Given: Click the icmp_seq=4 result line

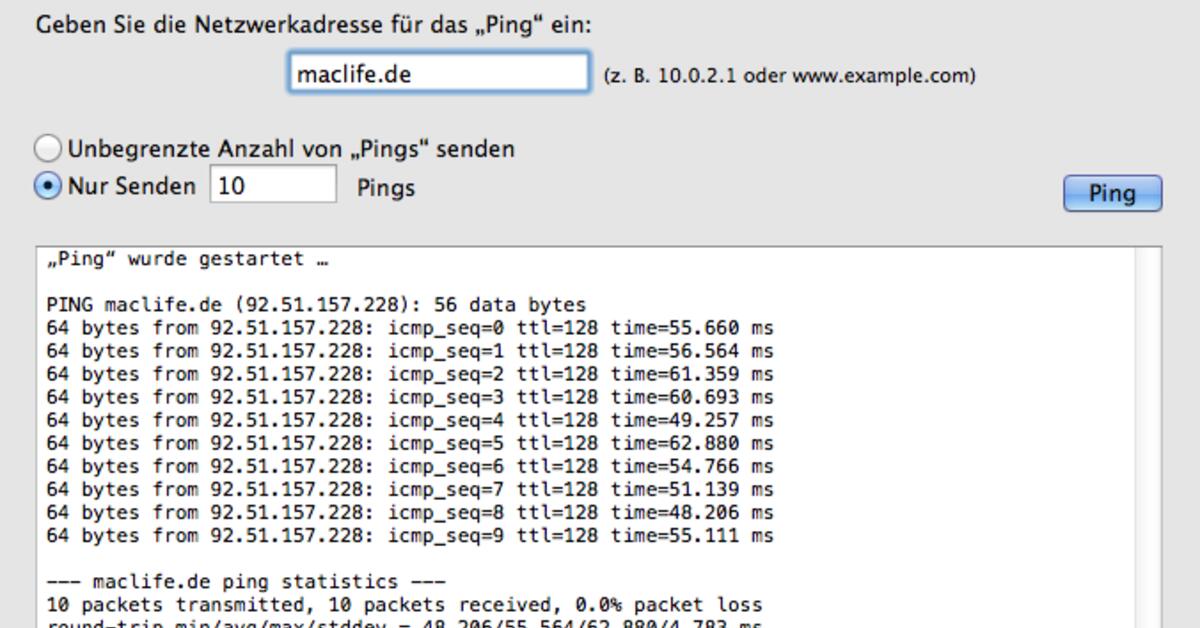Looking at the screenshot, I should [410, 420].
